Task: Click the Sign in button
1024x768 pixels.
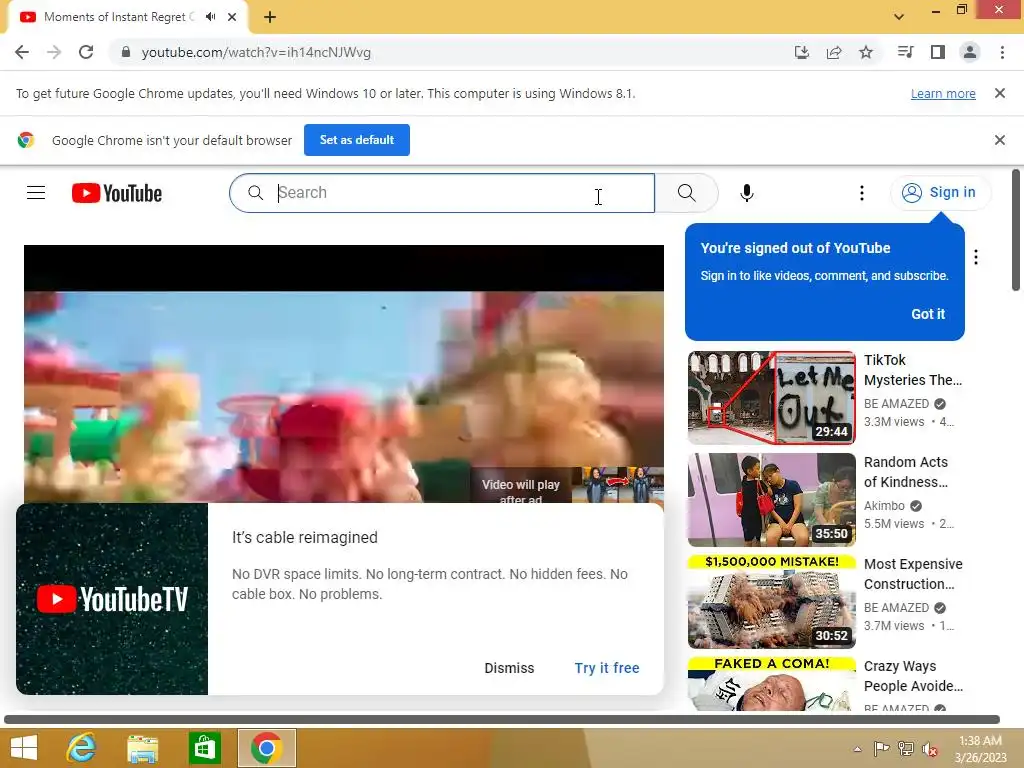Action: pos(939,193)
